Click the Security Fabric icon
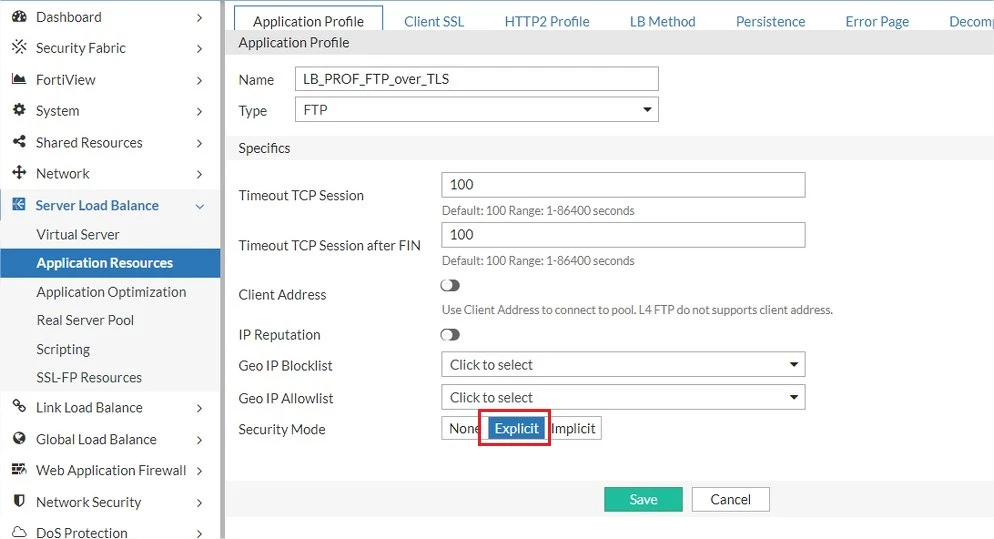The width and height of the screenshot is (994, 539). pyautogui.click(x=19, y=47)
